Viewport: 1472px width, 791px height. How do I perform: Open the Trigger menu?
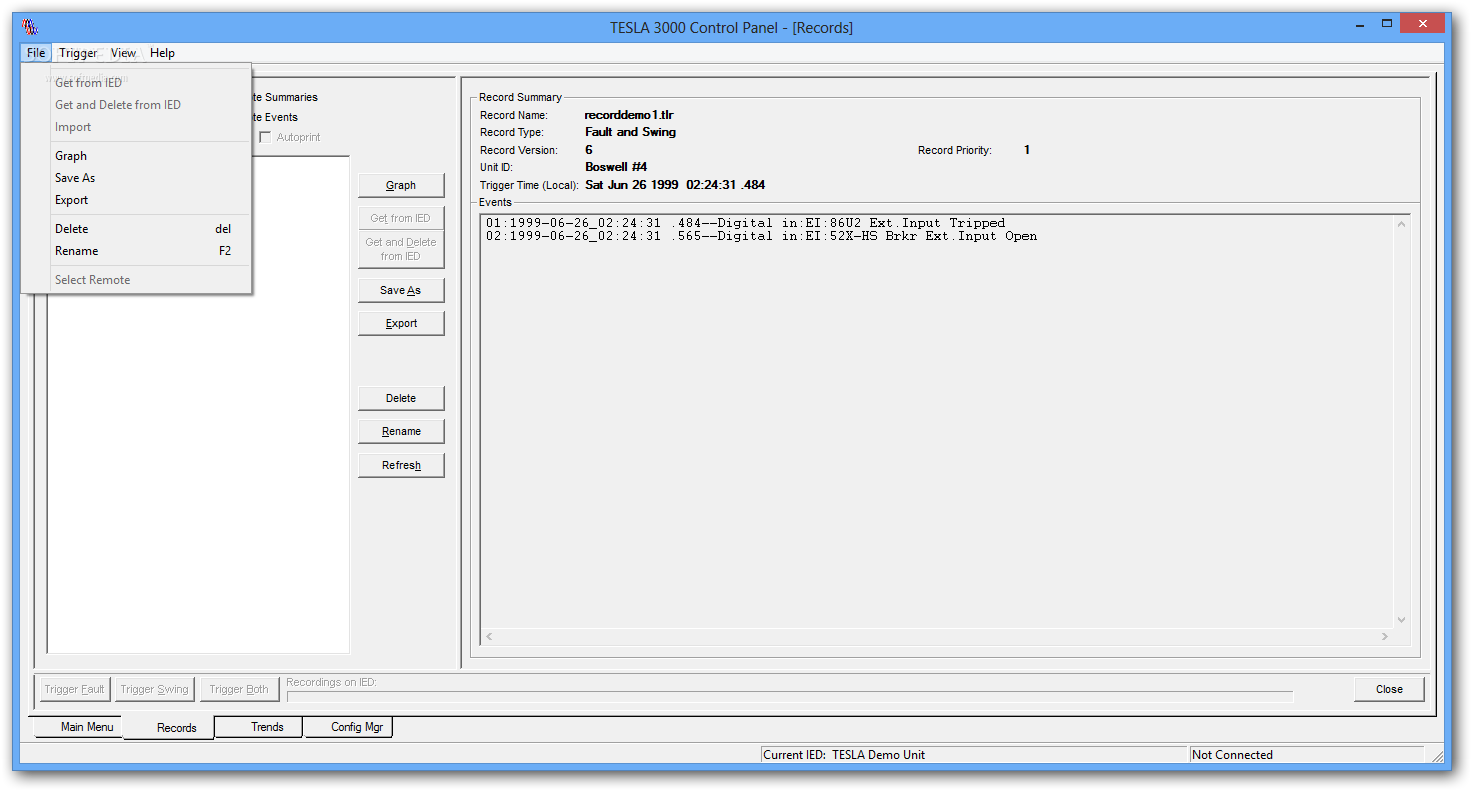click(x=78, y=53)
